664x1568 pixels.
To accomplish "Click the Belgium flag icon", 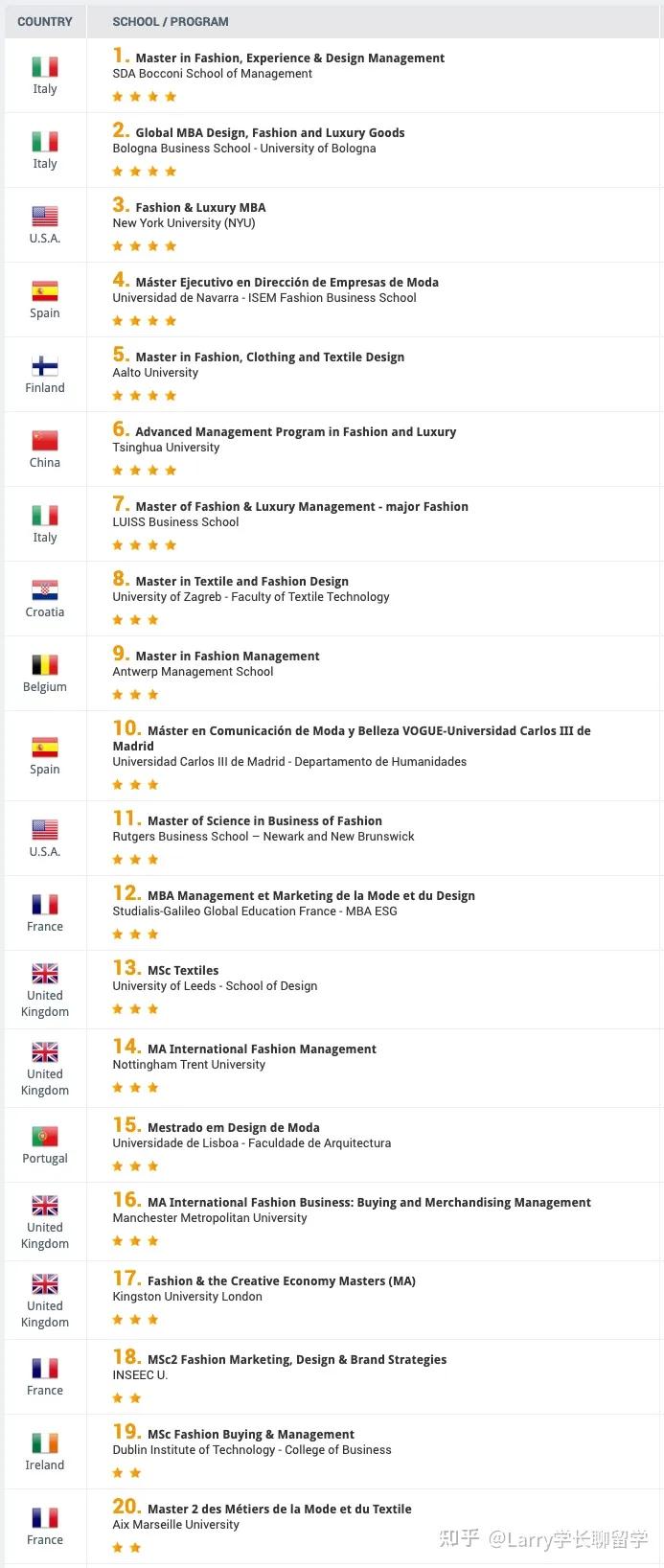I will [x=45, y=665].
